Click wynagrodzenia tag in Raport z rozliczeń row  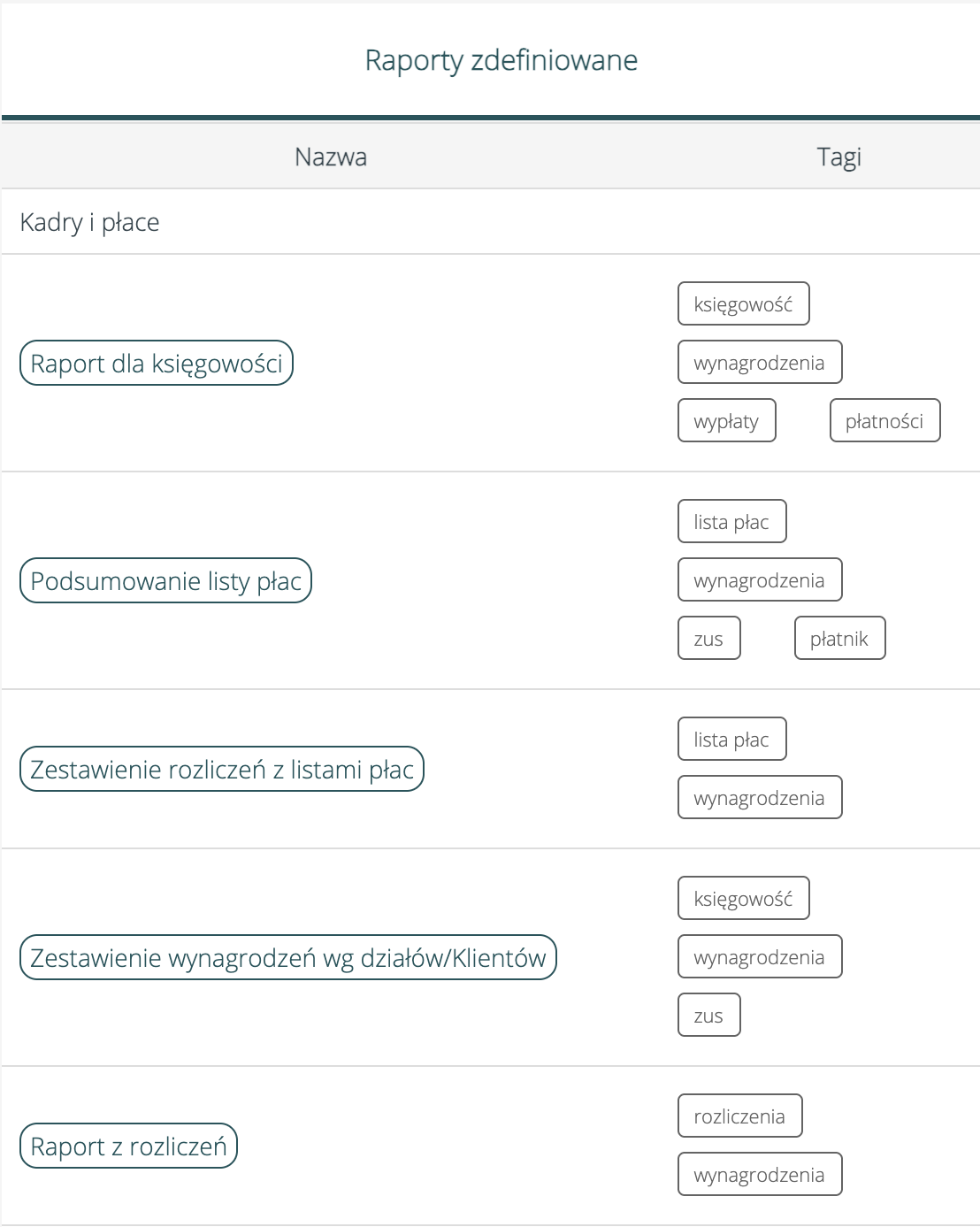point(759,1175)
